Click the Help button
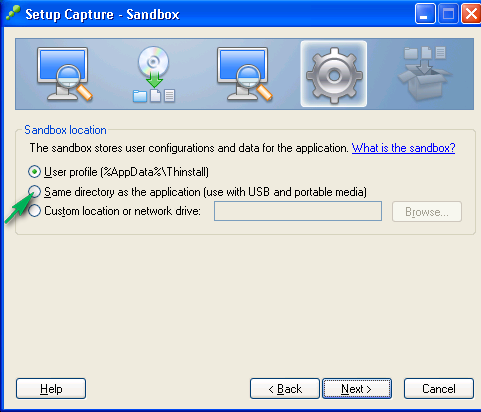Image resolution: width=481 pixels, height=412 pixels. [x=51, y=389]
